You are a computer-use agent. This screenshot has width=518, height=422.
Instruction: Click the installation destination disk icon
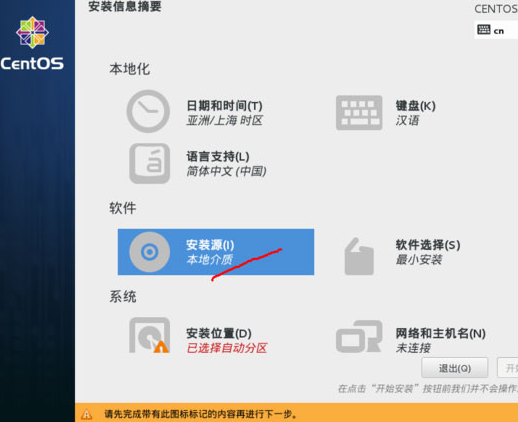[150, 335]
